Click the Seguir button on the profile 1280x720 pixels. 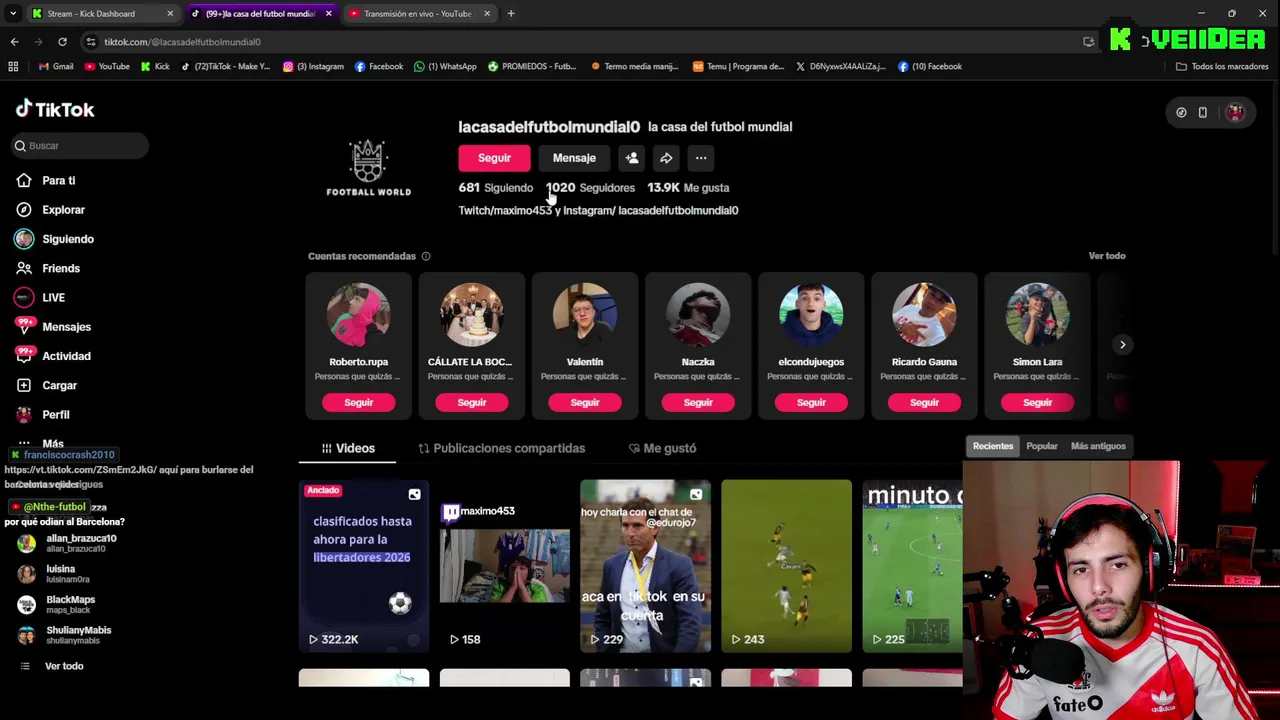pos(494,158)
